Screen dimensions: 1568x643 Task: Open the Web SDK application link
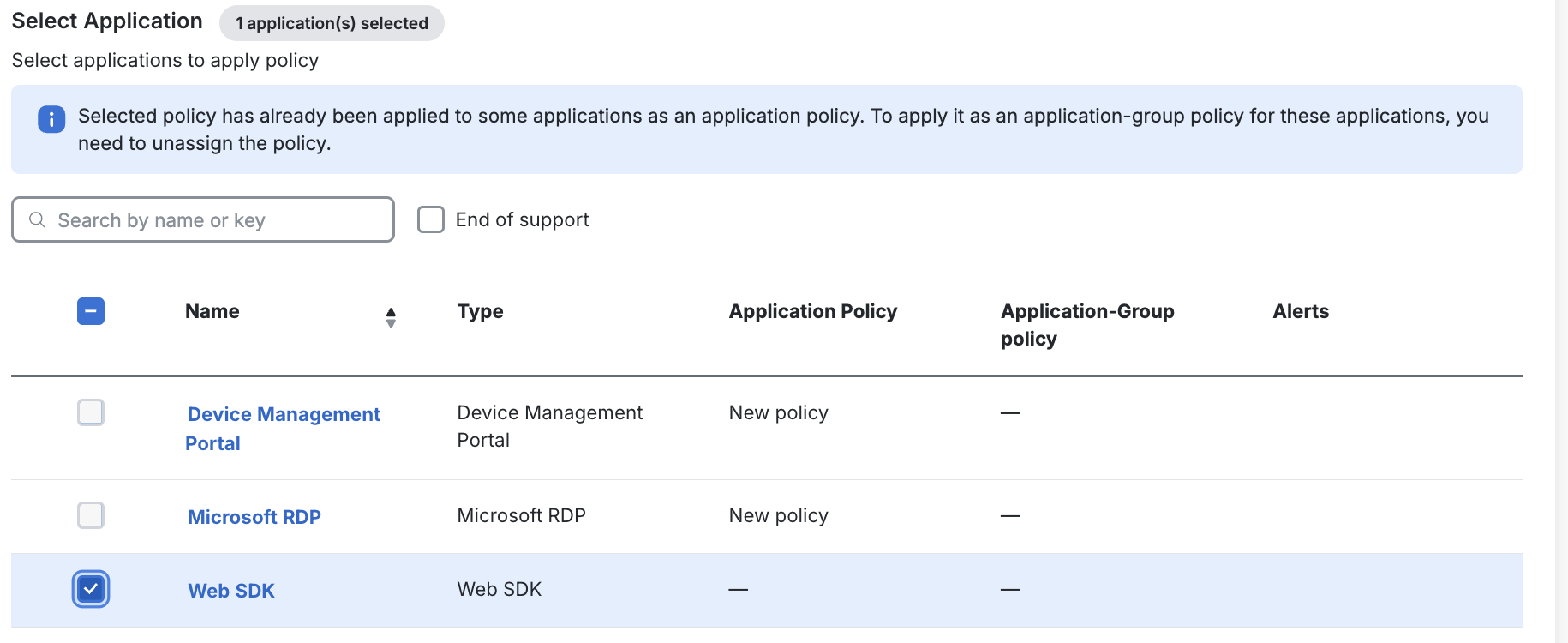click(231, 591)
